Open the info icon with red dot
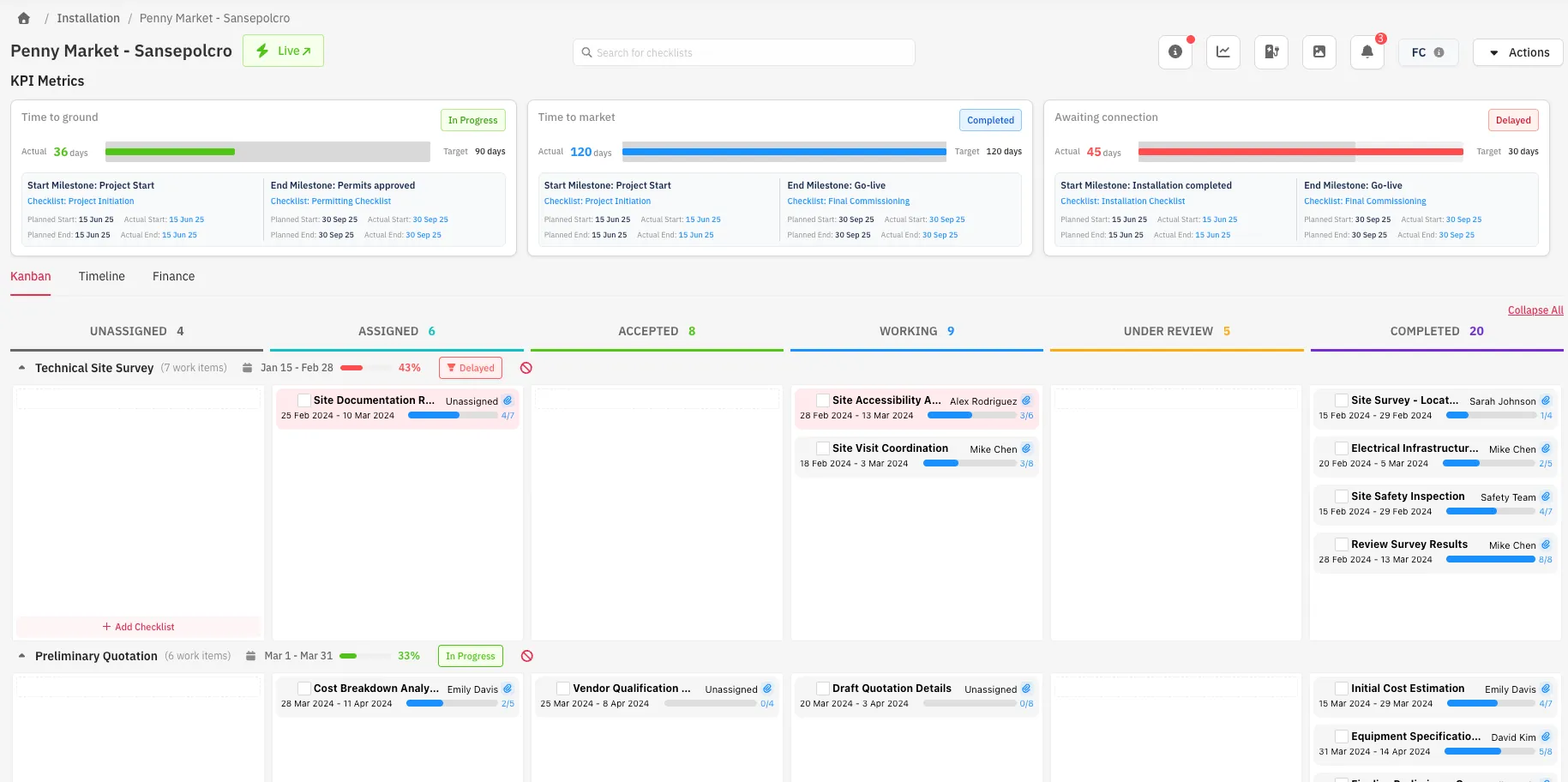Viewport: 1568px width, 782px height. pos(1175,52)
